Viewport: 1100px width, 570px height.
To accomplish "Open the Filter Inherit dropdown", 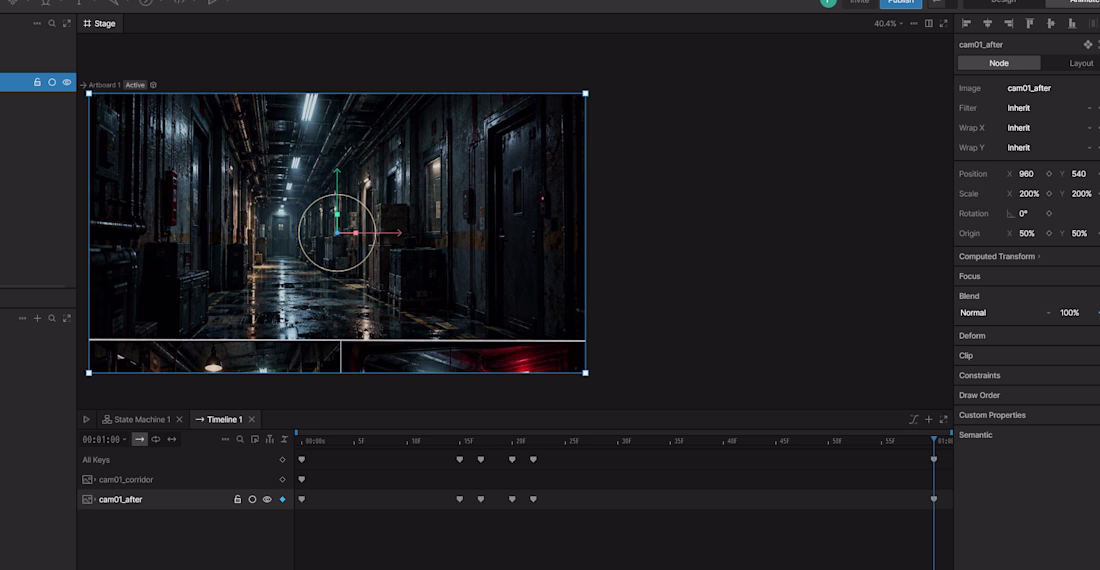I will click(1050, 108).
